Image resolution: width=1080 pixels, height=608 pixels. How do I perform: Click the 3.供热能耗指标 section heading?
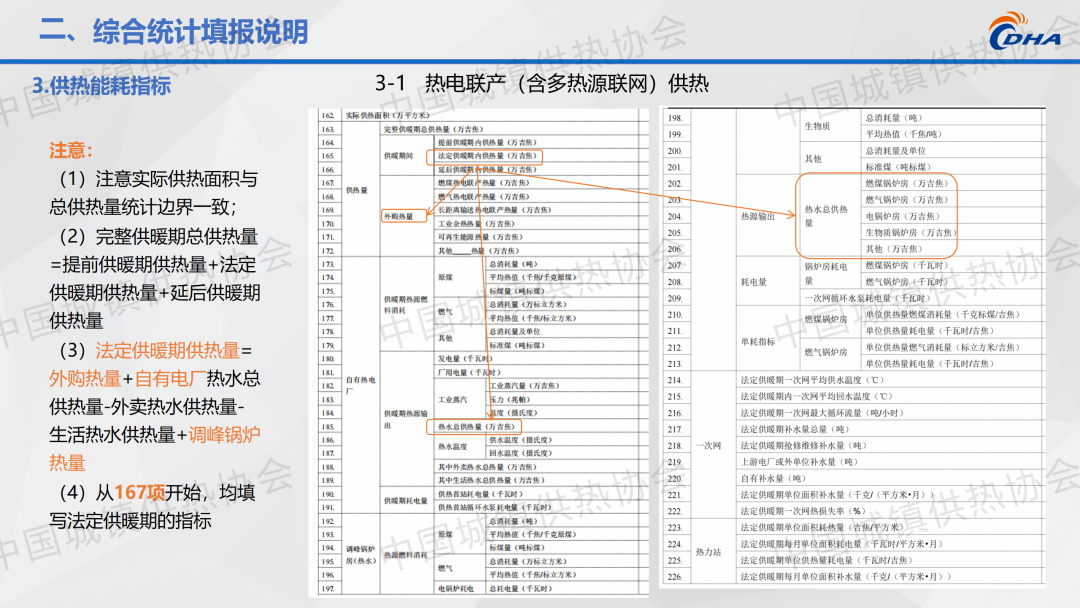(x=101, y=86)
